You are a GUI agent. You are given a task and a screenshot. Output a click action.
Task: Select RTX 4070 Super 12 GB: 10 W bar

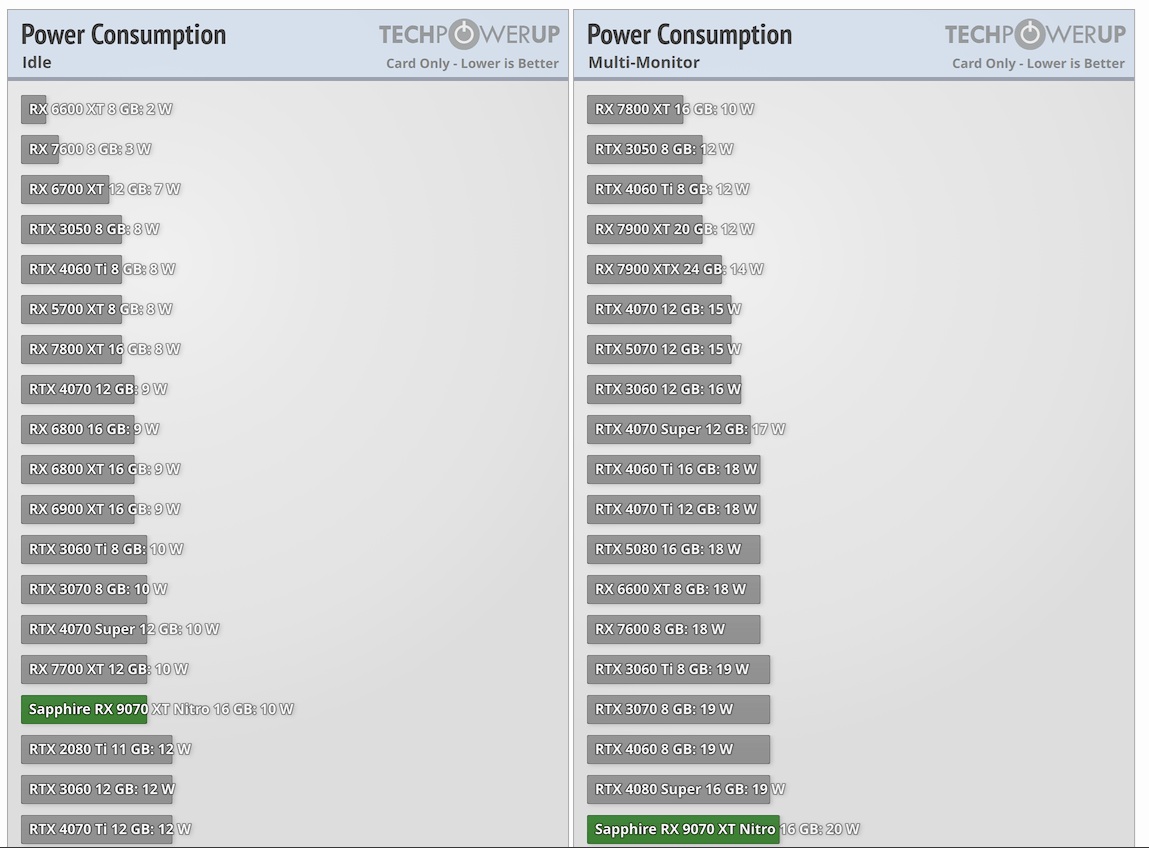(x=84, y=630)
